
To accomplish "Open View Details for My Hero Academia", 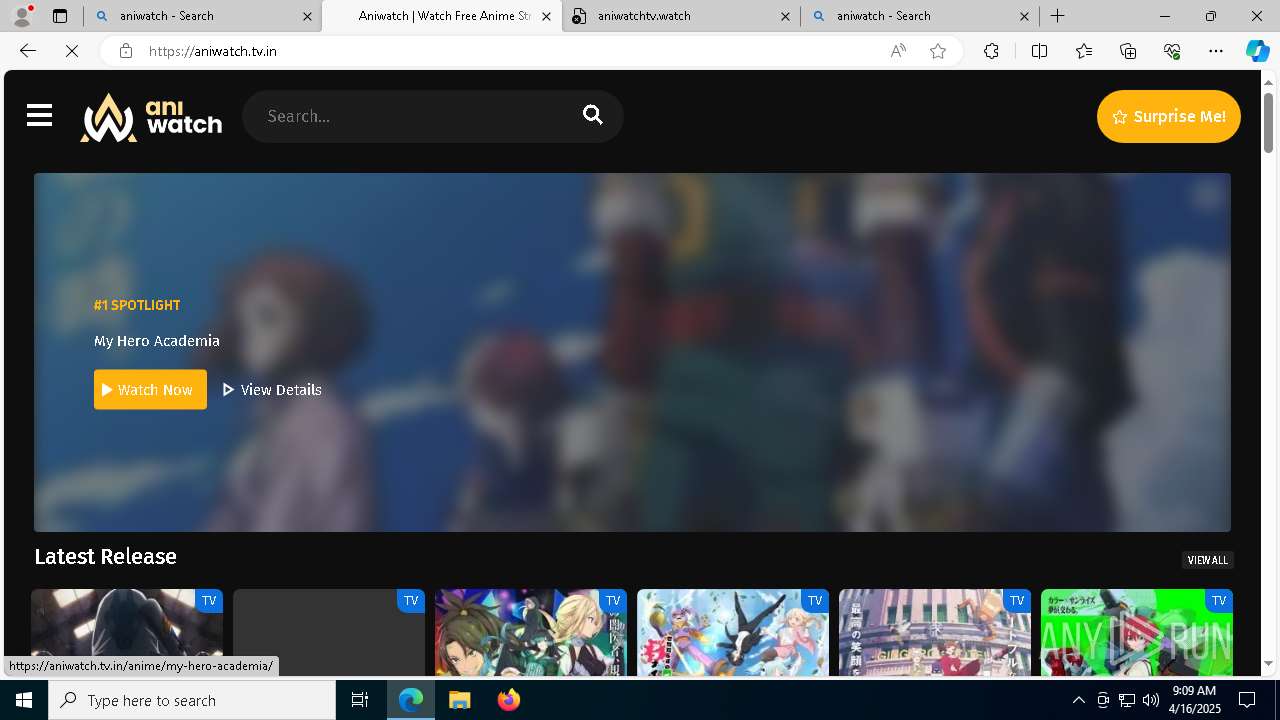I will [x=272, y=390].
